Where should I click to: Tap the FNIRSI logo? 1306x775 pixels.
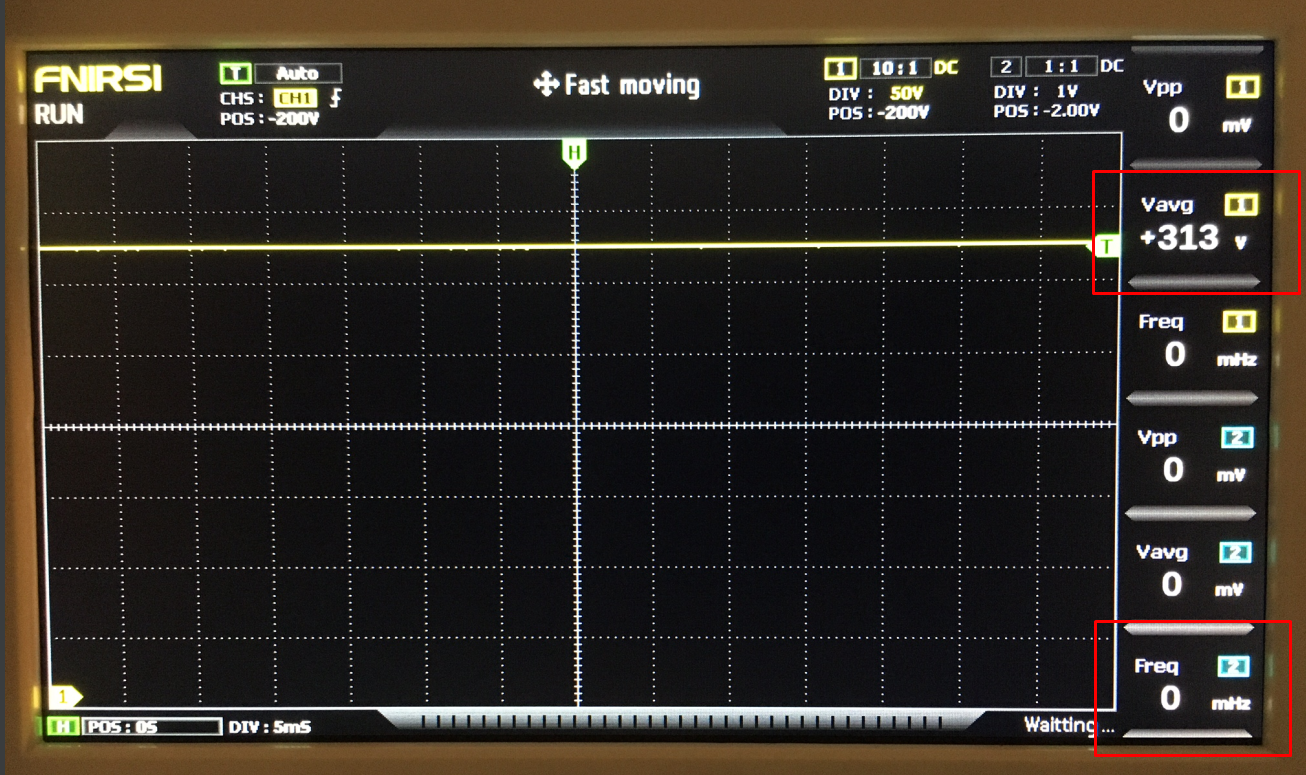click(97, 80)
